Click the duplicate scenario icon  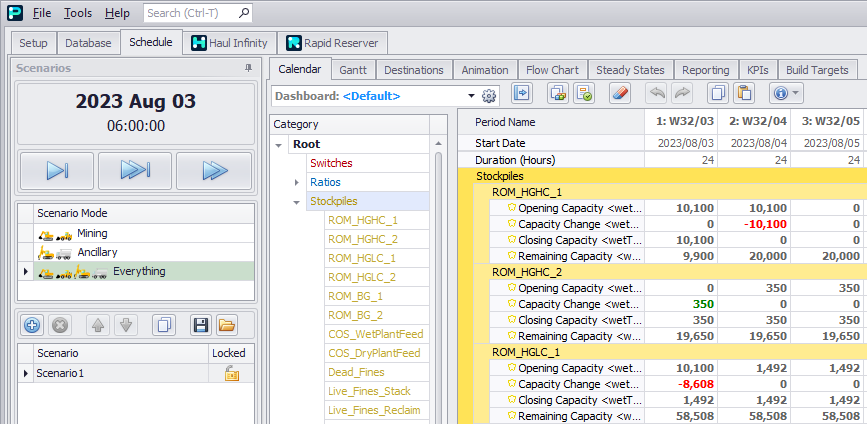click(x=165, y=325)
